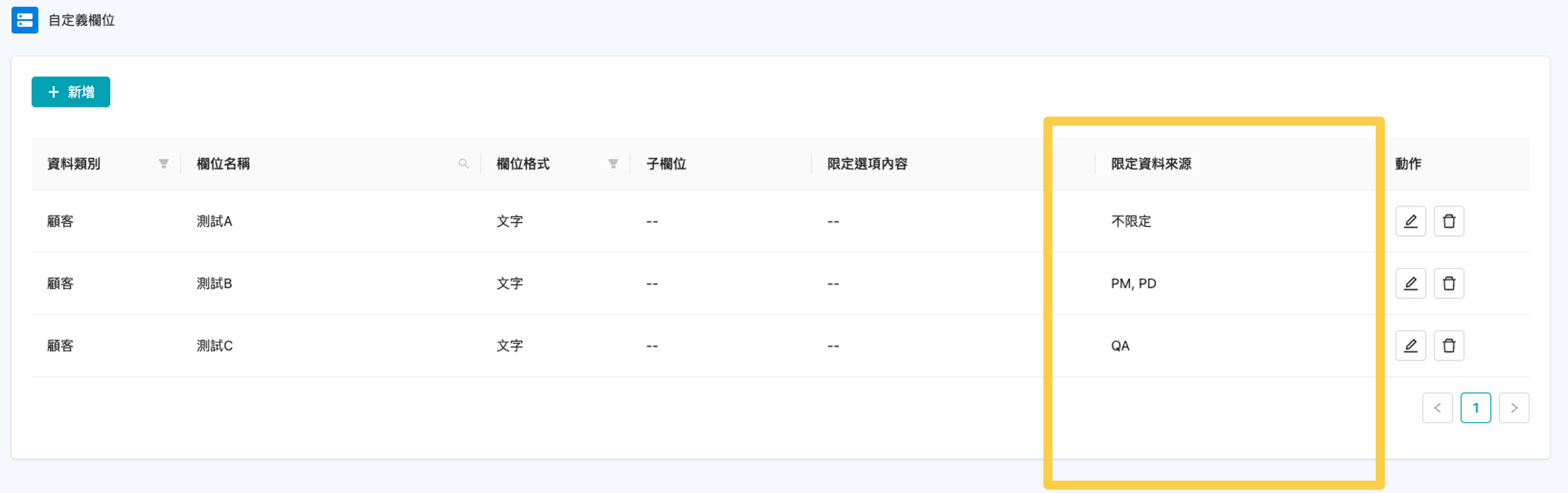
Task: Open the filter for 資料類別 column
Action: (x=163, y=164)
